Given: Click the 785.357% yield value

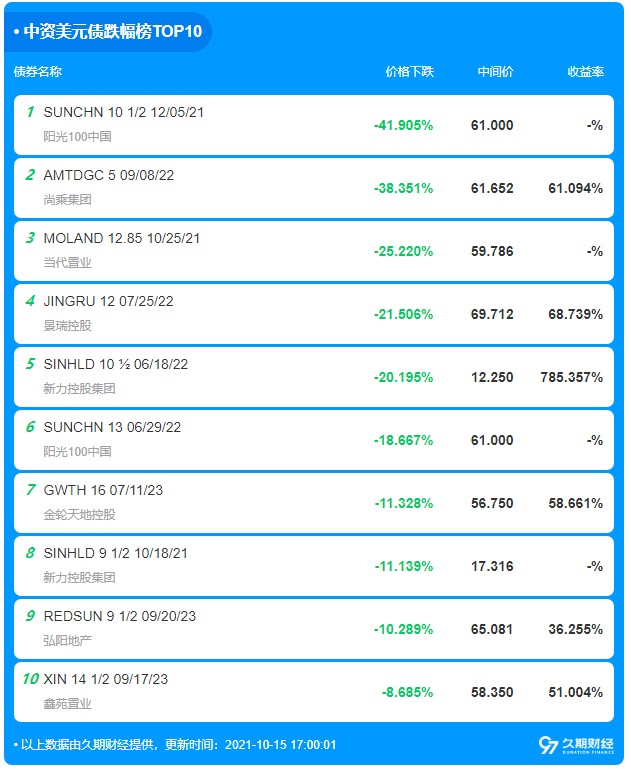Looking at the screenshot, I should (x=569, y=377).
